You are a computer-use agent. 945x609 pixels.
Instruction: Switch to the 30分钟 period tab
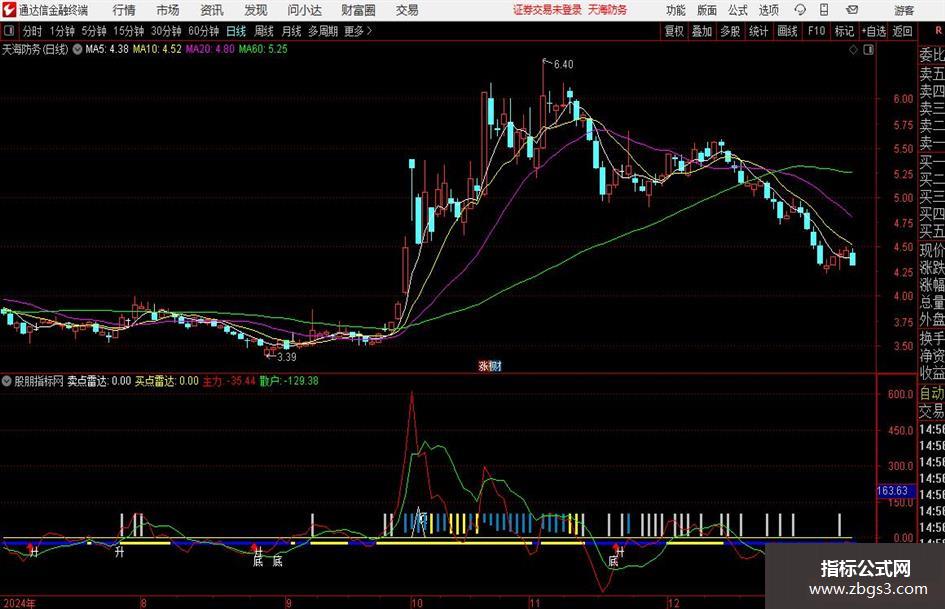click(166, 31)
